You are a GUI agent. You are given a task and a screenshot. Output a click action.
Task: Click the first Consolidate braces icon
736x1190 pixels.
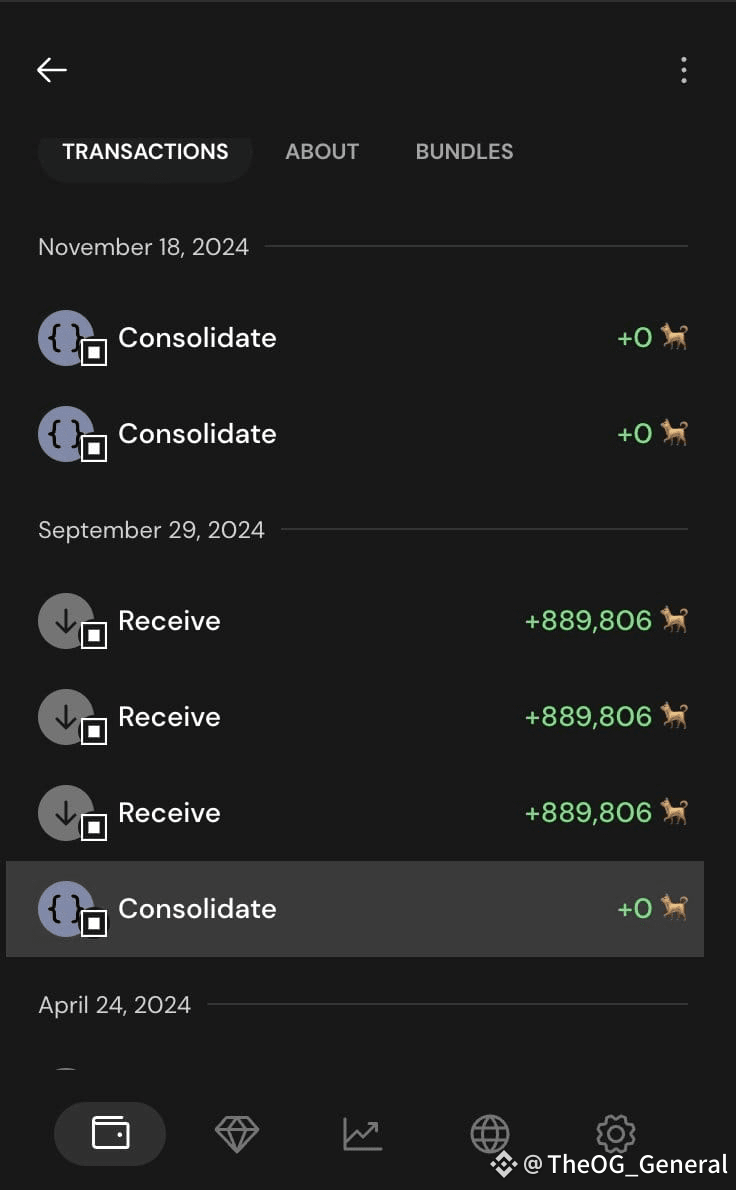point(67,338)
